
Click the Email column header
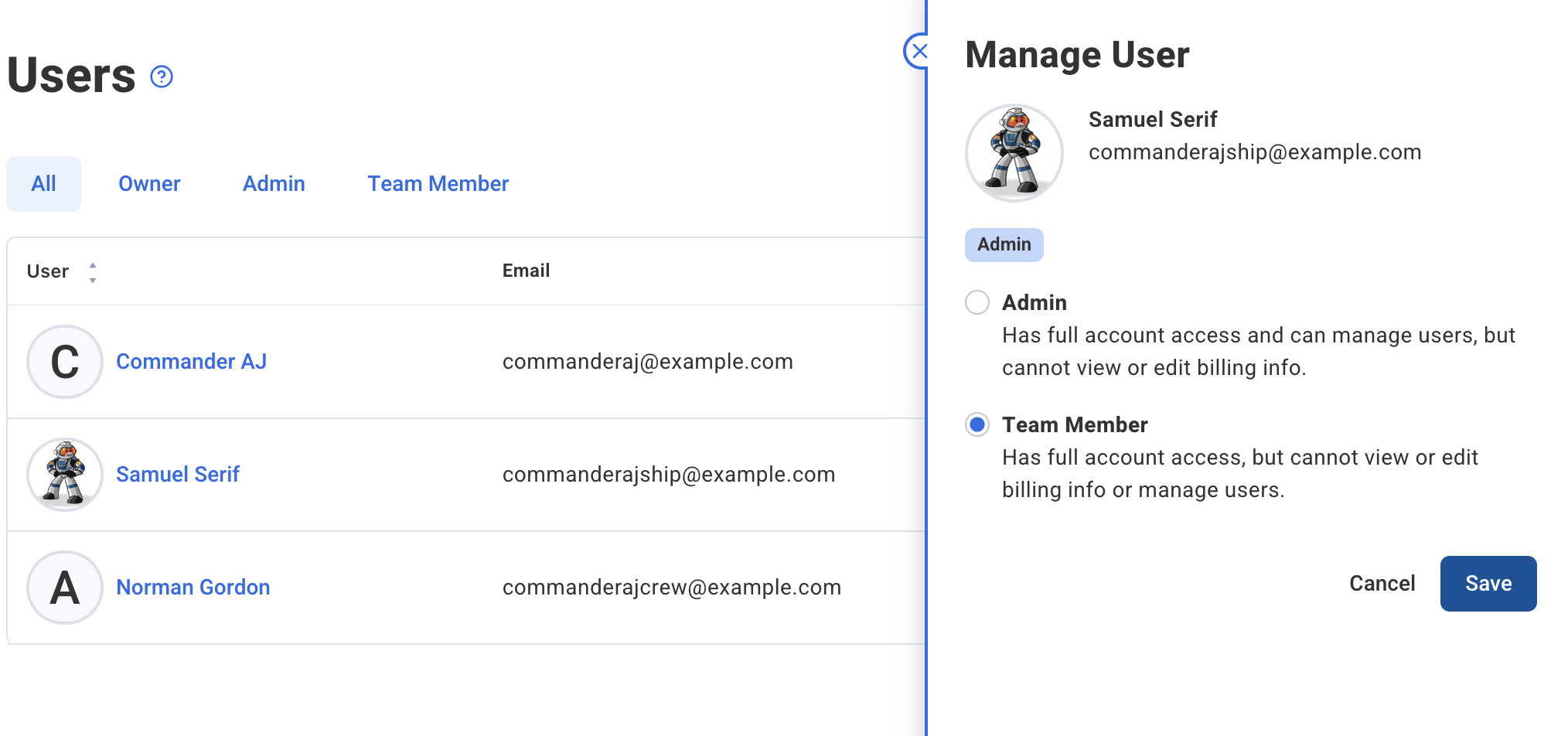tap(526, 271)
